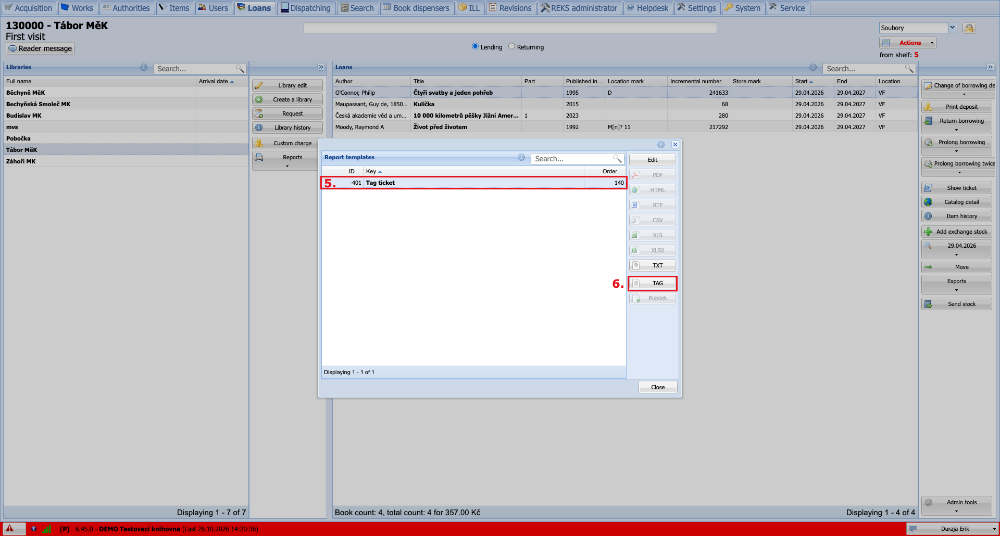1000x536 pixels.
Task: Click Custom charge button
Action: tap(288, 143)
